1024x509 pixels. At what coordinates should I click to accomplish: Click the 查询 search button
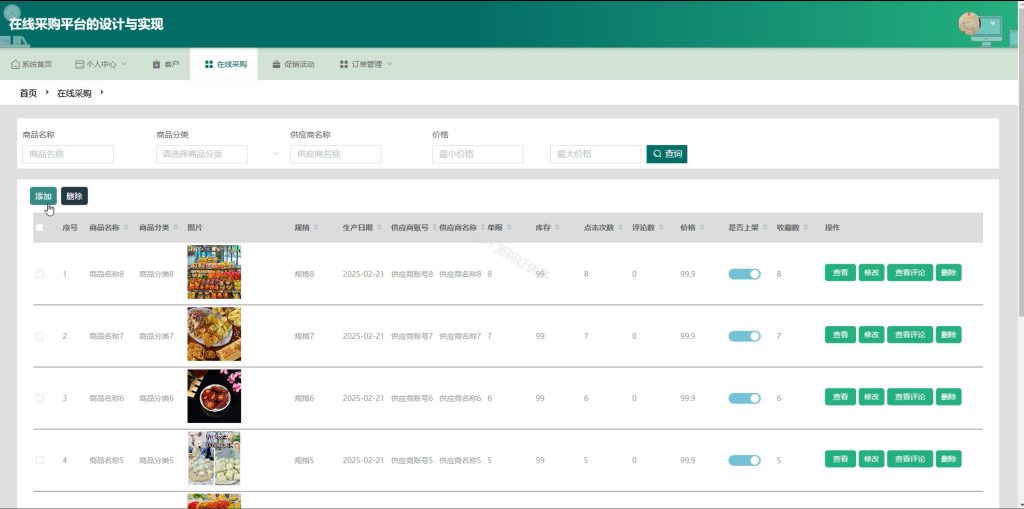click(667, 154)
